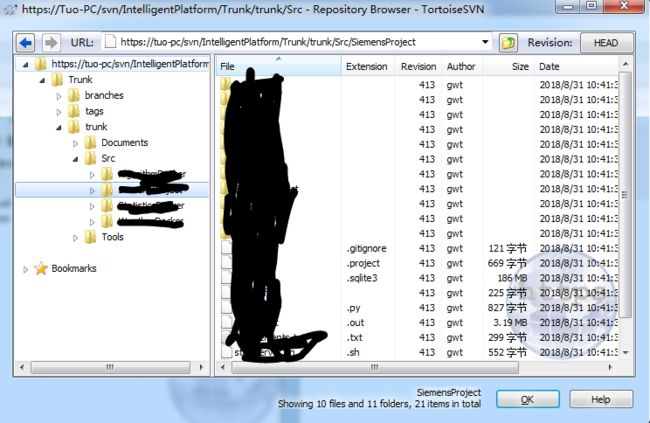Select the row with .sqlite3 extension
Viewport: 650px width, 423px height.
[418, 278]
